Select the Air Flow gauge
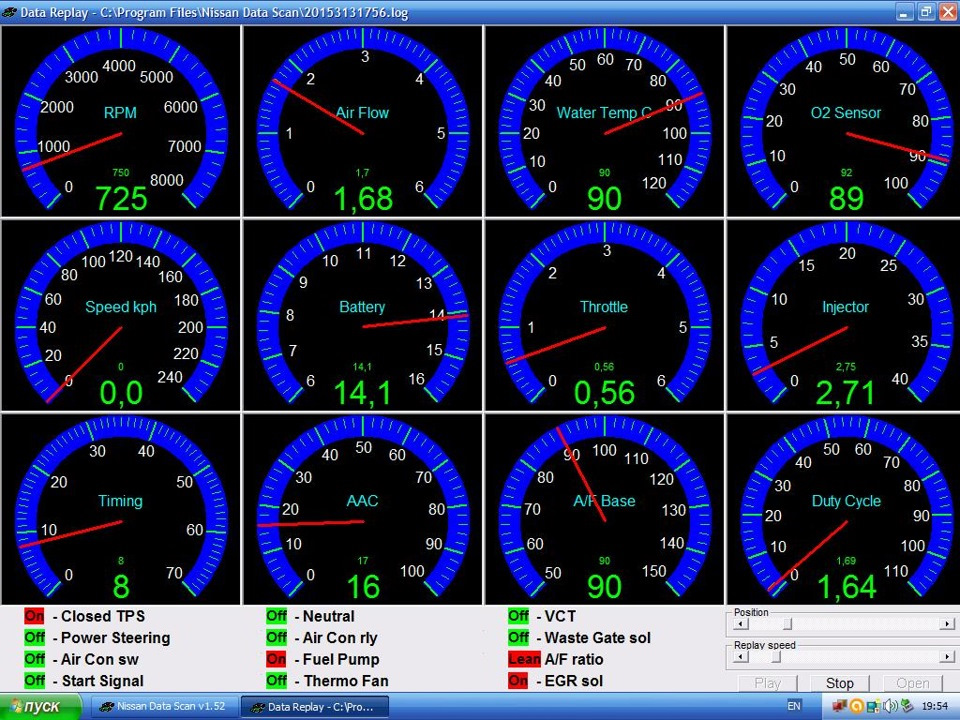Viewport: 960px width, 720px height. pos(362,121)
